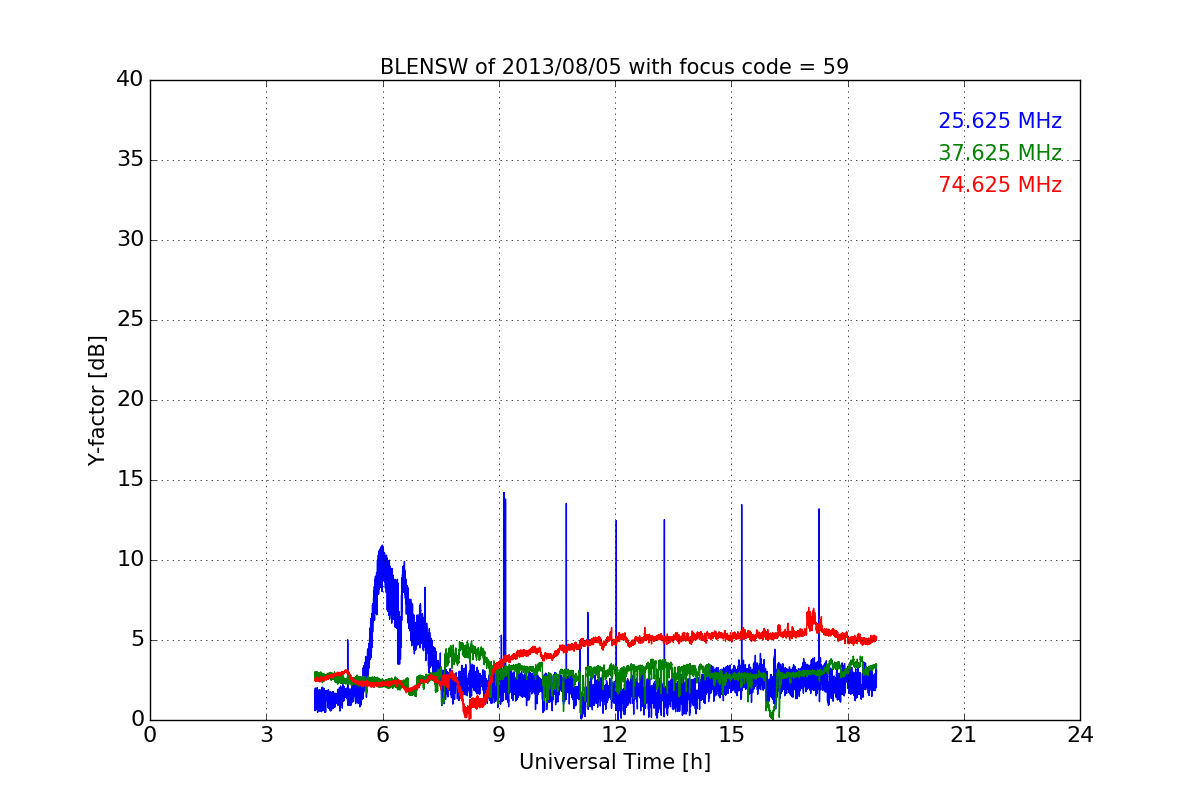Click x-axis tick label '9'
The image size is (1200, 800).
pos(499,735)
